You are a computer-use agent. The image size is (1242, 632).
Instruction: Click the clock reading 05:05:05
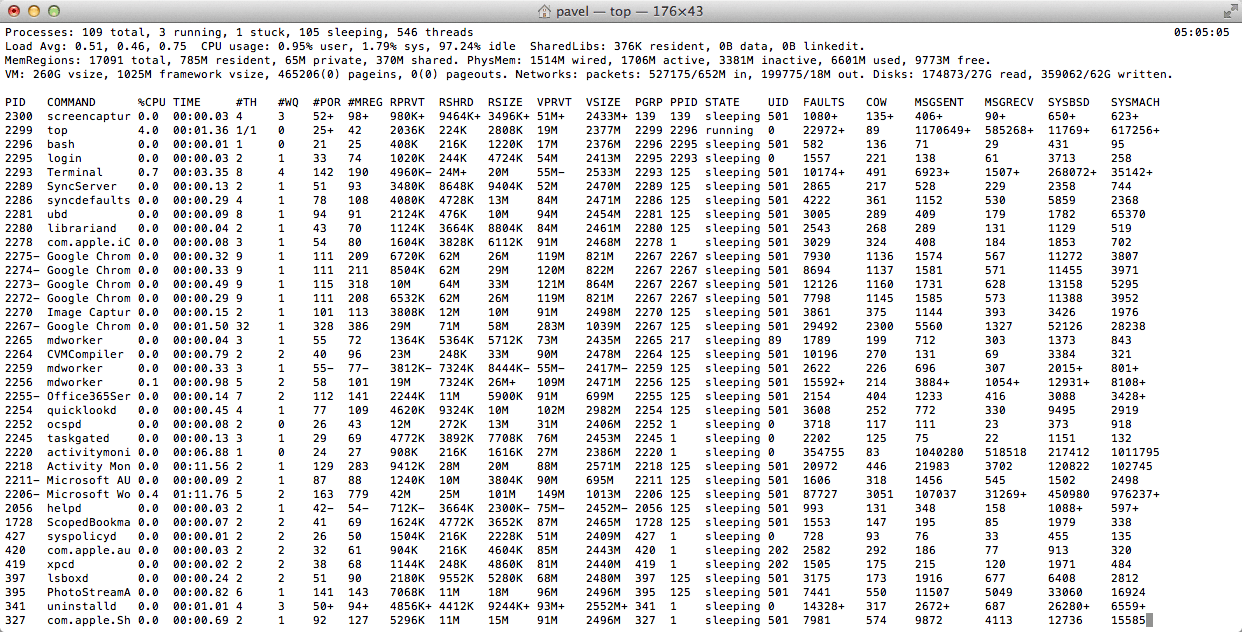point(1202,32)
